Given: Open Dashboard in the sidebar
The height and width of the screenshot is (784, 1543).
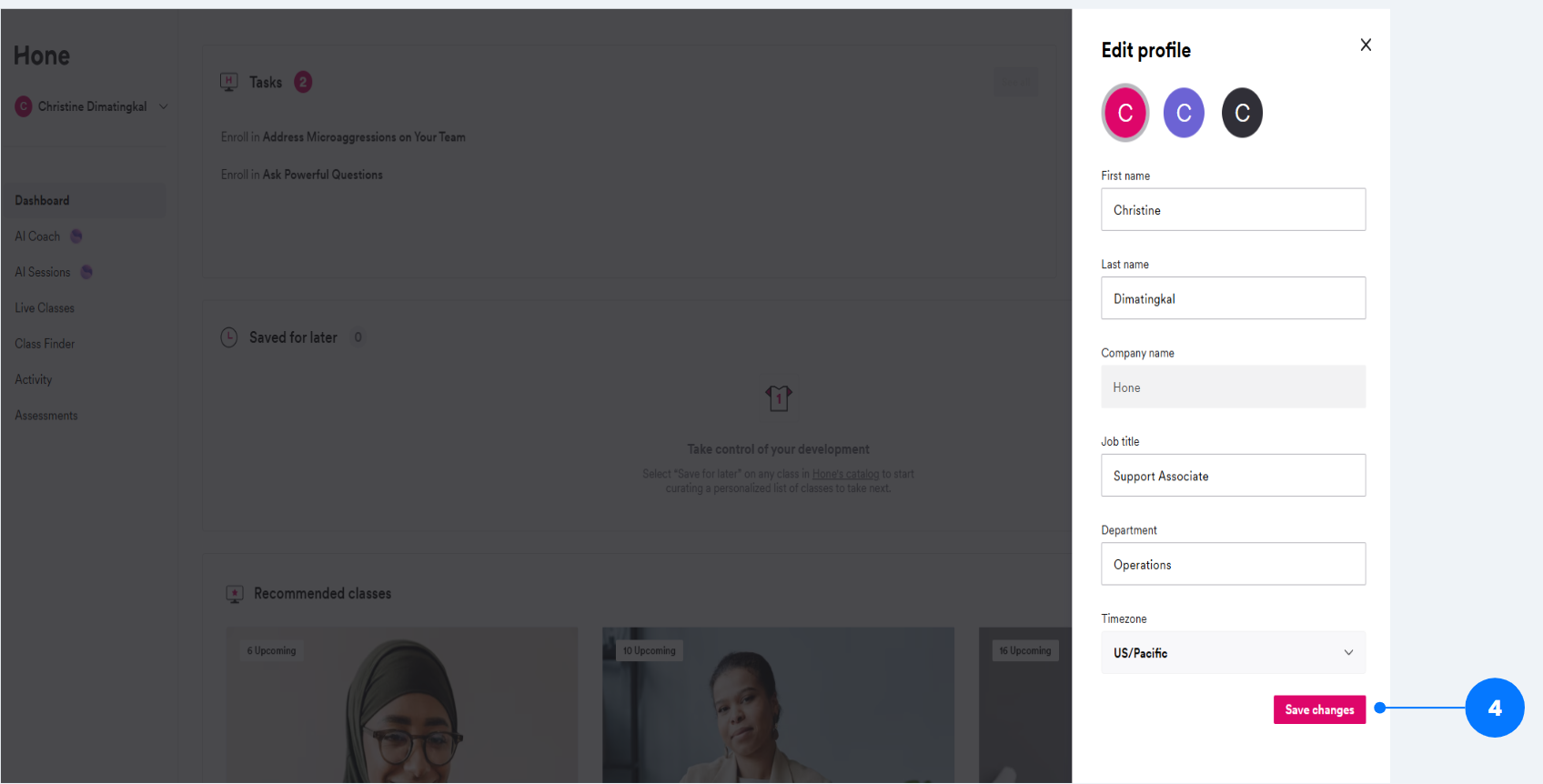Looking at the screenshot, I should 42,200.
